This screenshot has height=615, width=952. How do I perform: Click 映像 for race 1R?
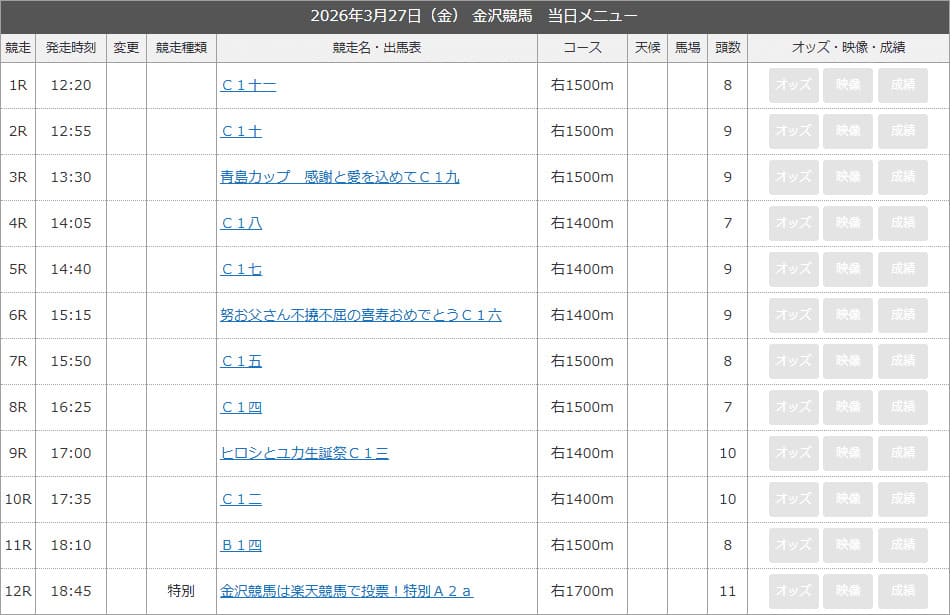pyautogui.click(x=848, y=86)
